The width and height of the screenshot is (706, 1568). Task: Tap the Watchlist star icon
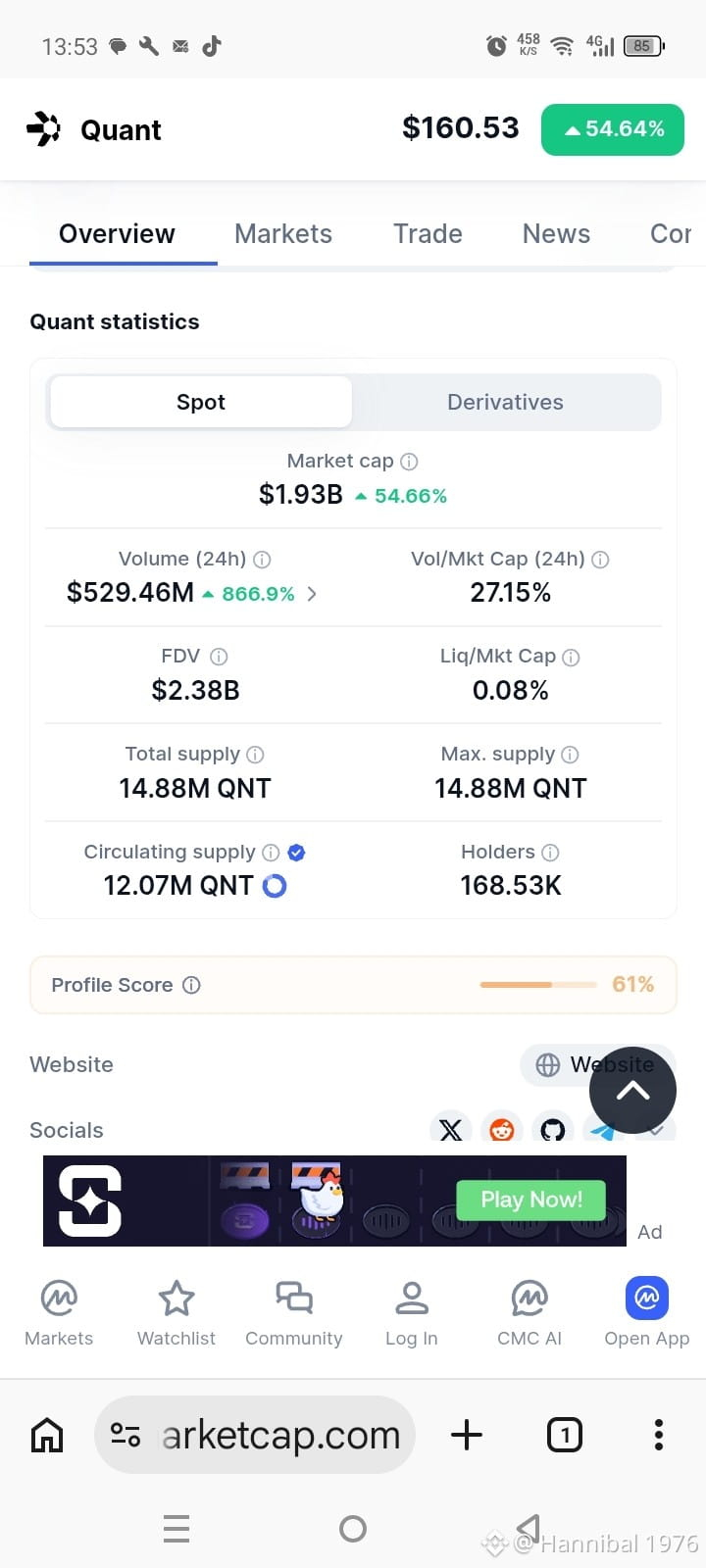click(x=176, y=1298)
